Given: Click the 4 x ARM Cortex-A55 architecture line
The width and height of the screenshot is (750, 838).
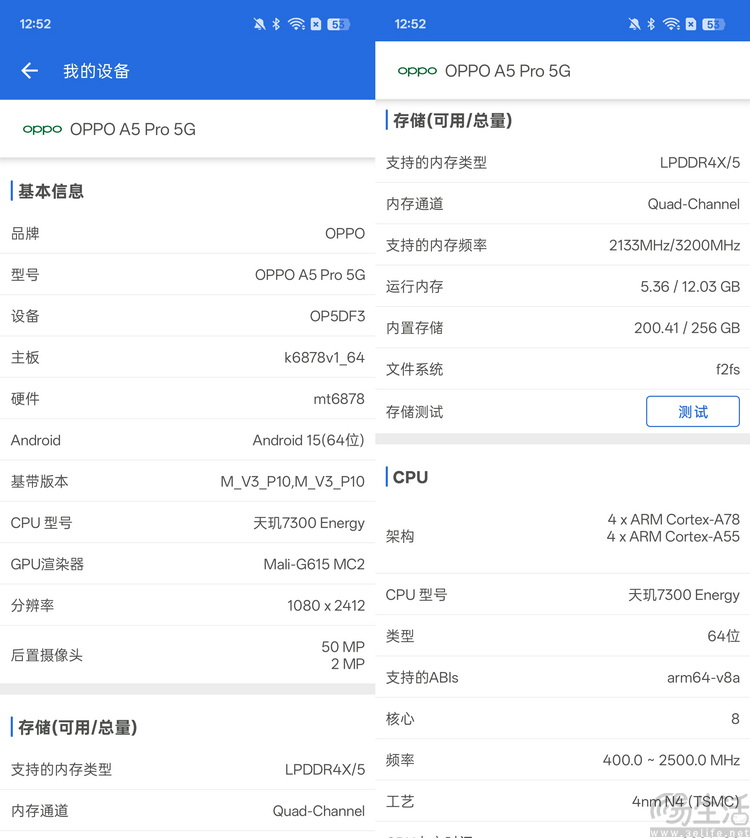Looking at the screenshot, I should tap(673, 537).
